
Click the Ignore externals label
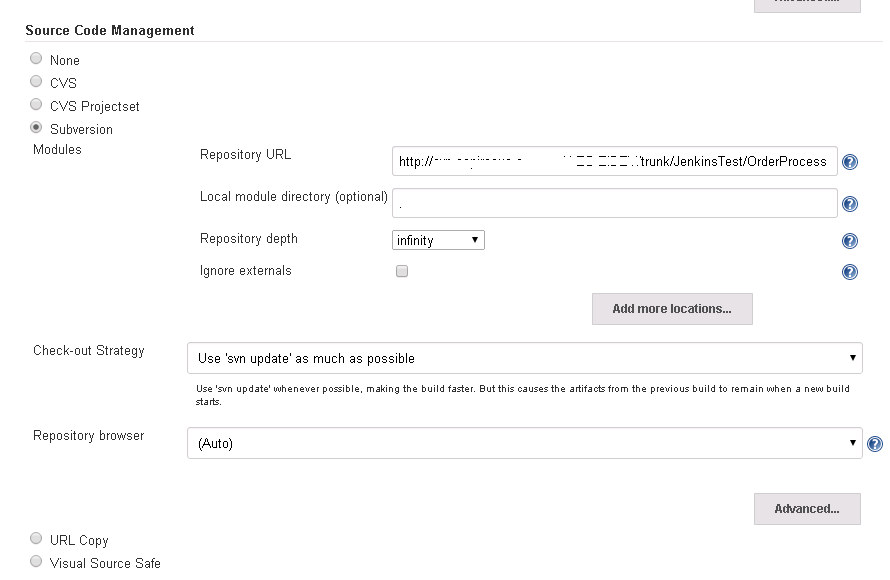[x=245, y=271]
